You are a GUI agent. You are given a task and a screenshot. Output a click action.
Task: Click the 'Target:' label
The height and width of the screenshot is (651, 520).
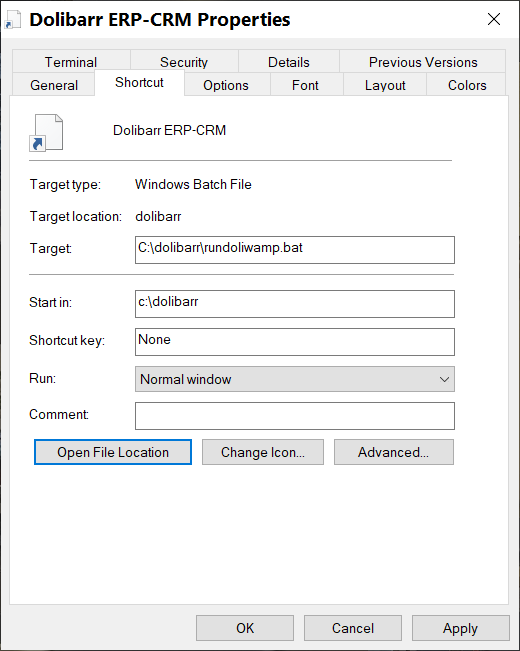(x=51, y=248)
